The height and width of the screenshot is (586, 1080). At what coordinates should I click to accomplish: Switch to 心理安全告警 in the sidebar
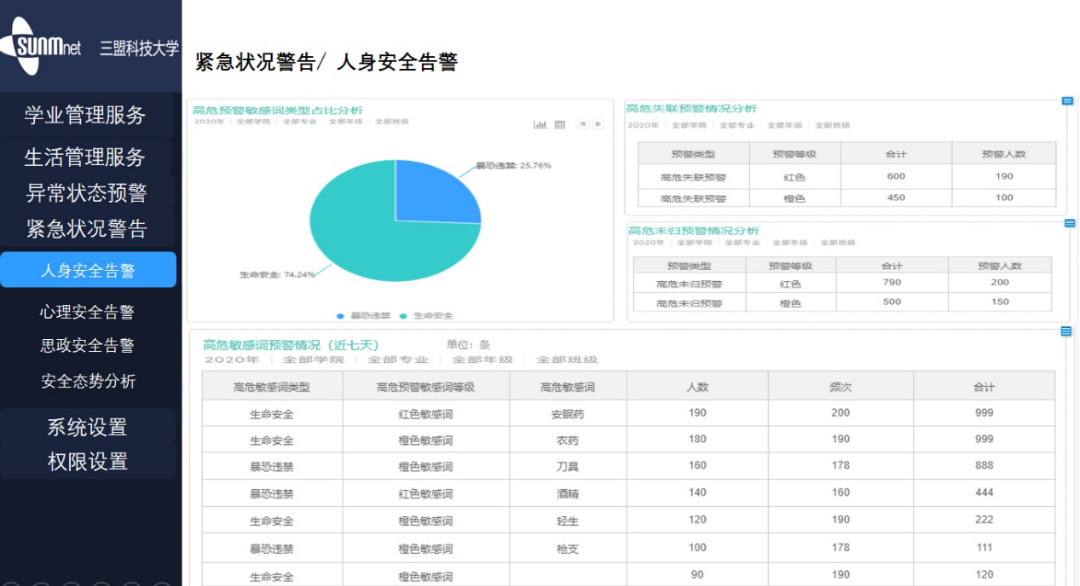point(88,311)
